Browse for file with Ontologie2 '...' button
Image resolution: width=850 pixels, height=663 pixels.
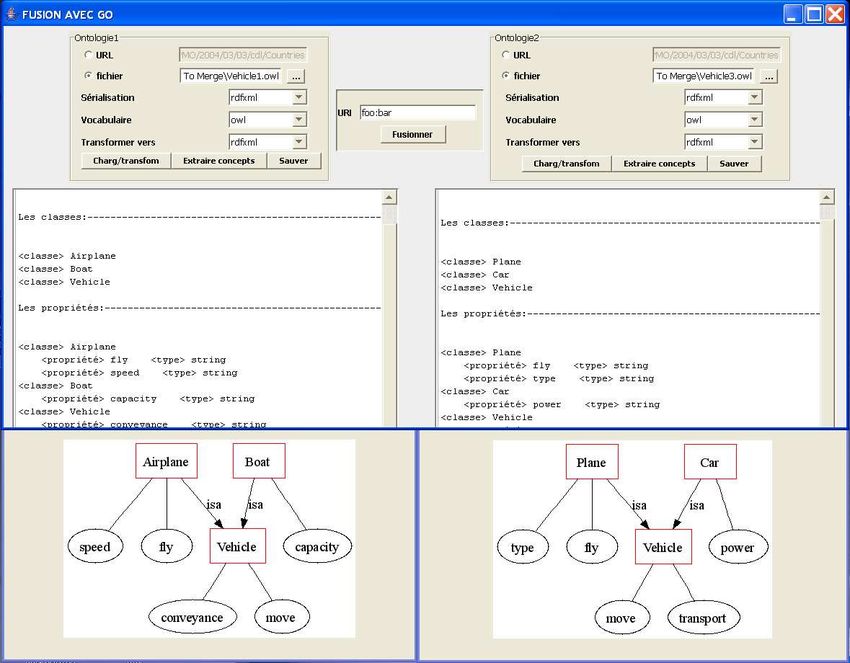[769, 76]
